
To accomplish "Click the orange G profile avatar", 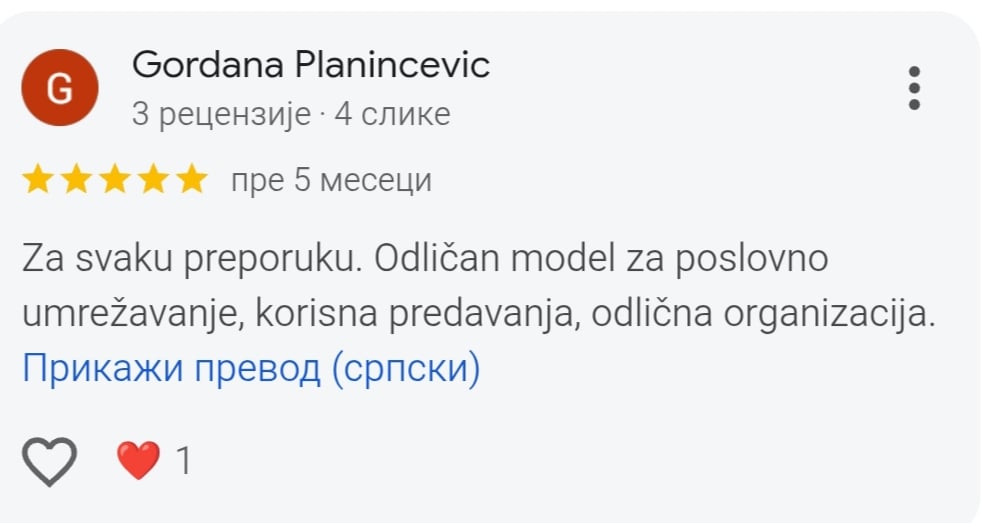I will [x=59, y=88].
